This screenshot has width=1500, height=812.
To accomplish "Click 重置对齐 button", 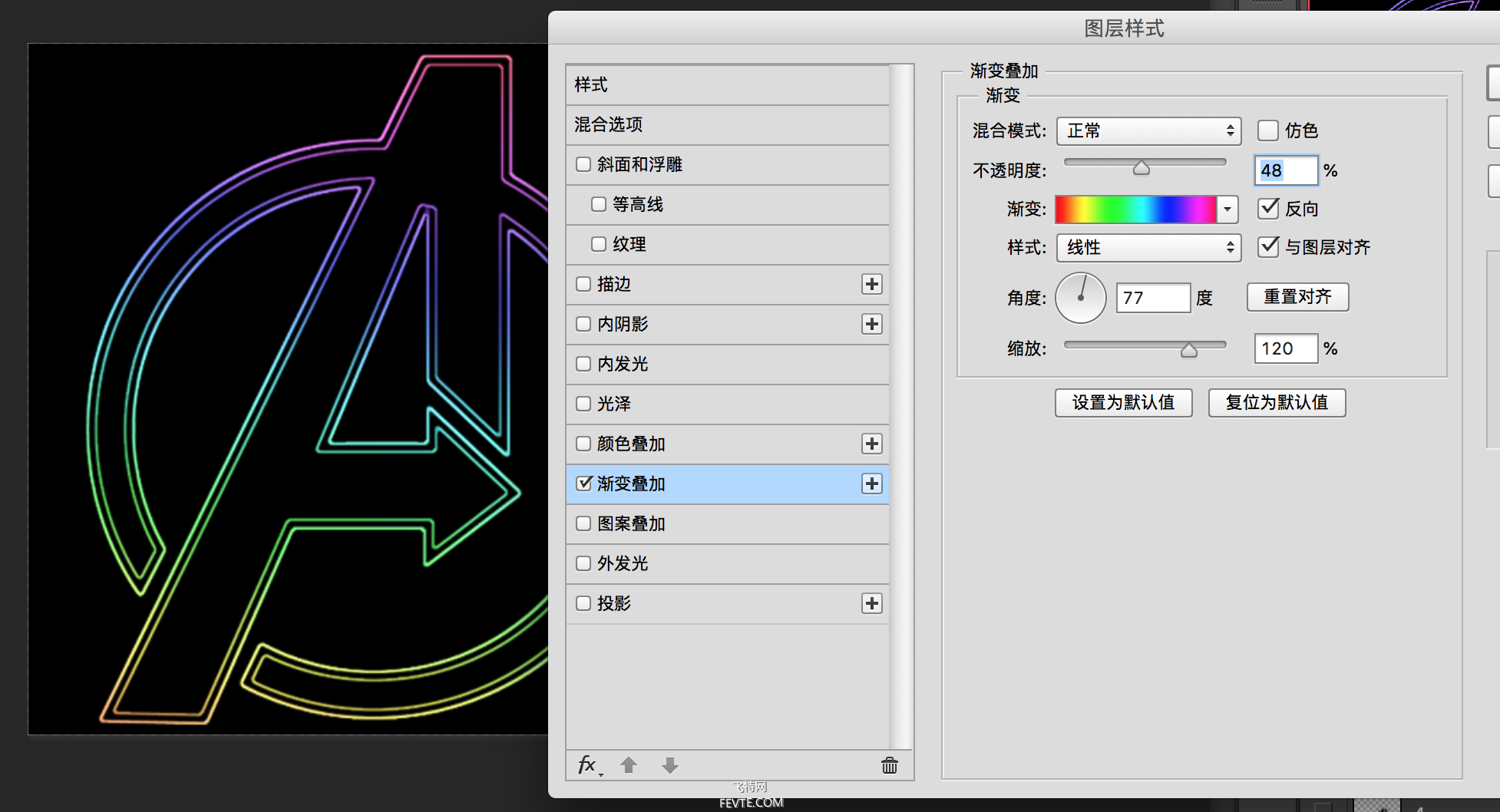I will pyautogui.click(x=1297, y=297).
